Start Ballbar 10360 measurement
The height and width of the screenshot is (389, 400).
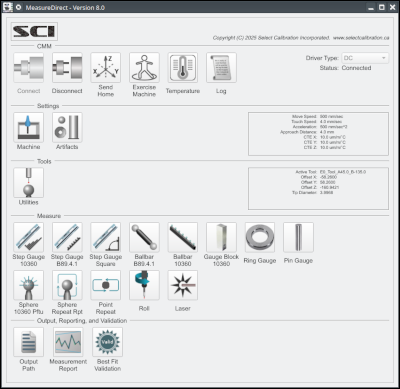coord(183,237)
